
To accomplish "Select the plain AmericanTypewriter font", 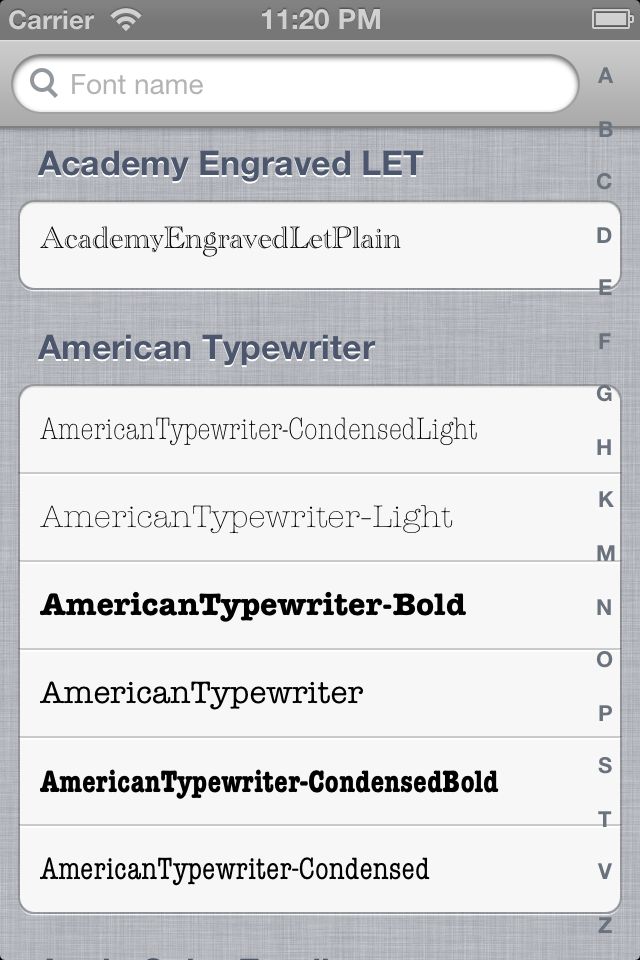I will point(320,693).
